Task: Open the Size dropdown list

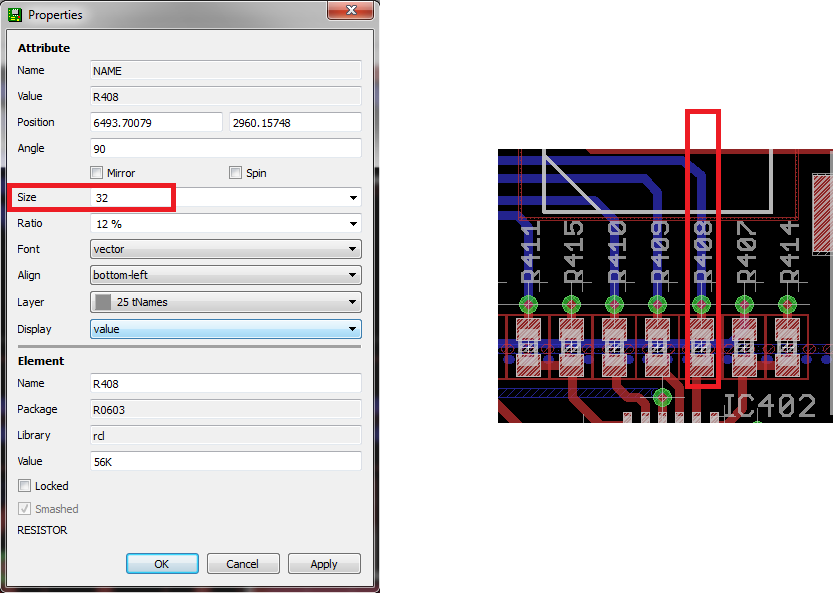Action: click(x=353, y=198)
